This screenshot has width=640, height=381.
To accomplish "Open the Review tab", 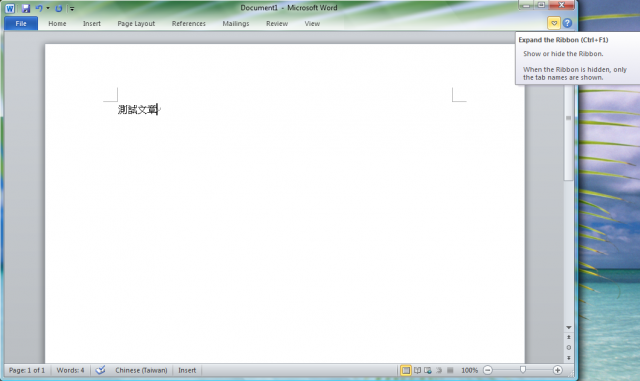I will coord(277,24).
